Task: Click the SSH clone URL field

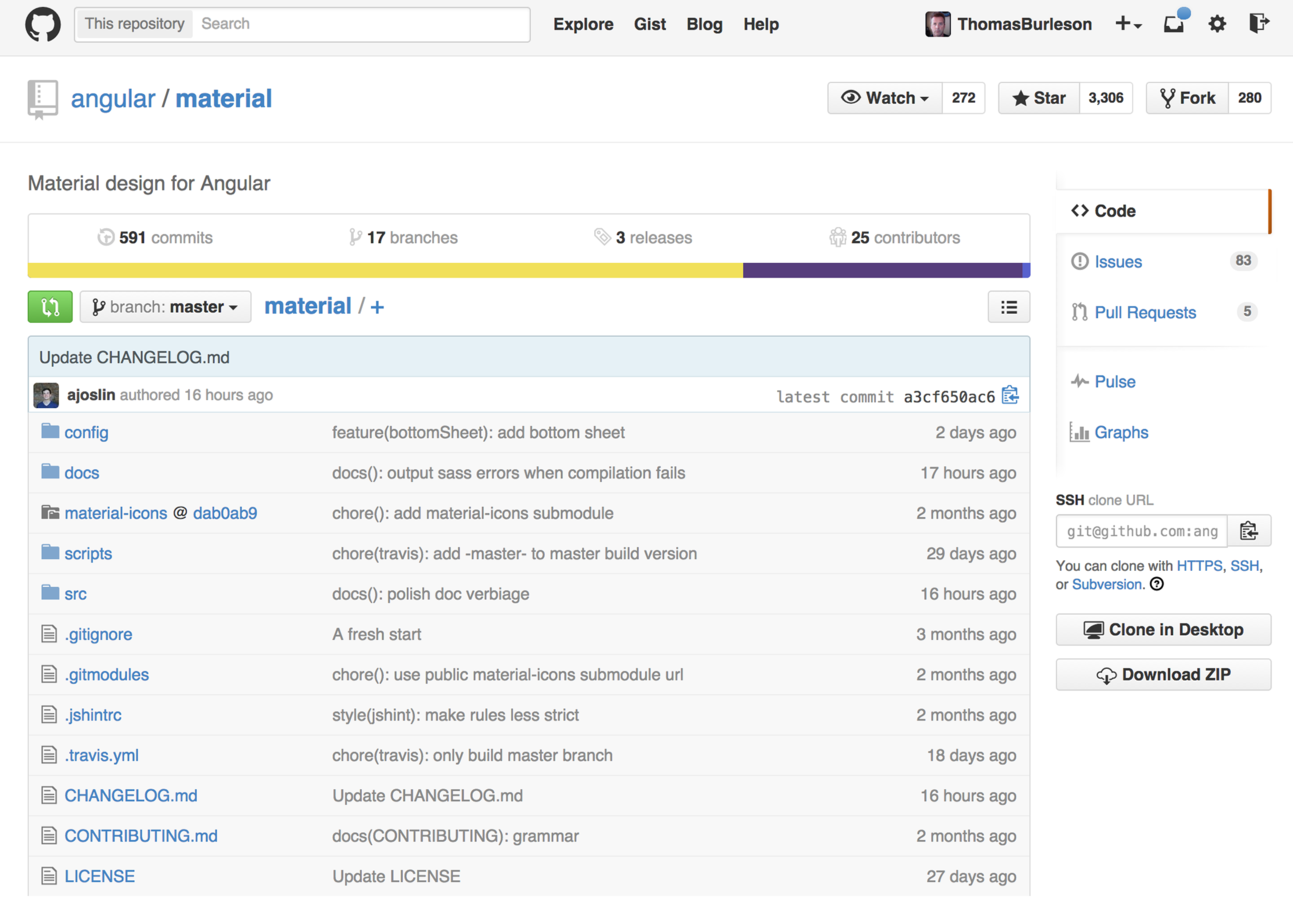Action: [x=1141, y=531]
